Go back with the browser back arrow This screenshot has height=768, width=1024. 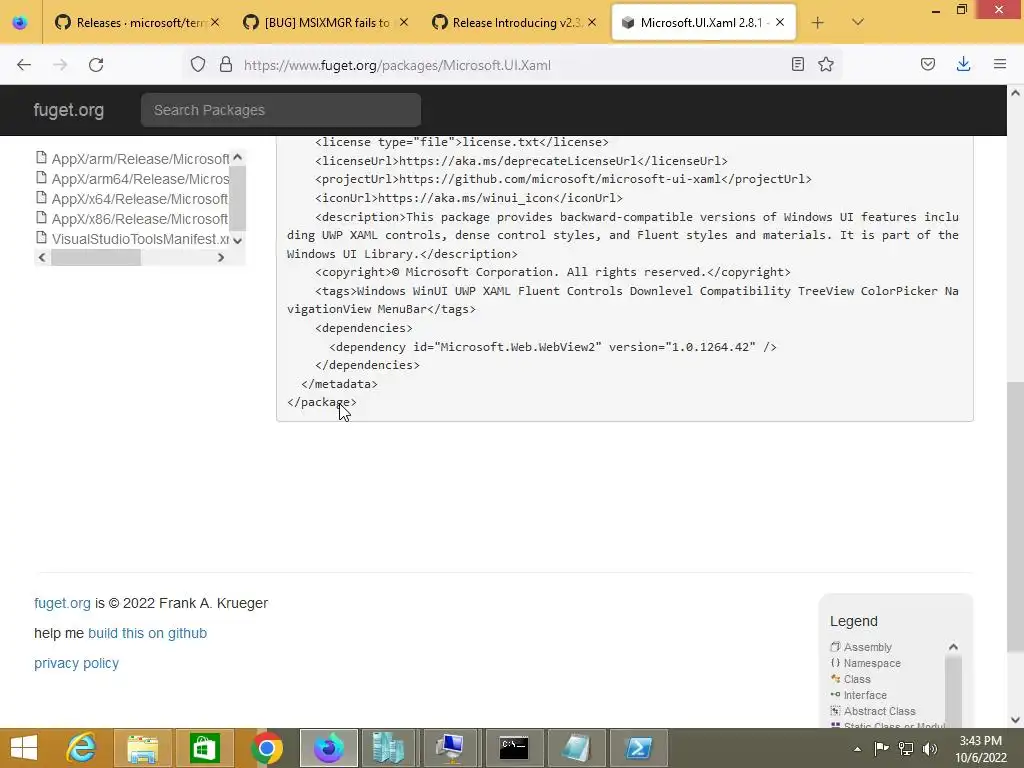click(24, 65)
